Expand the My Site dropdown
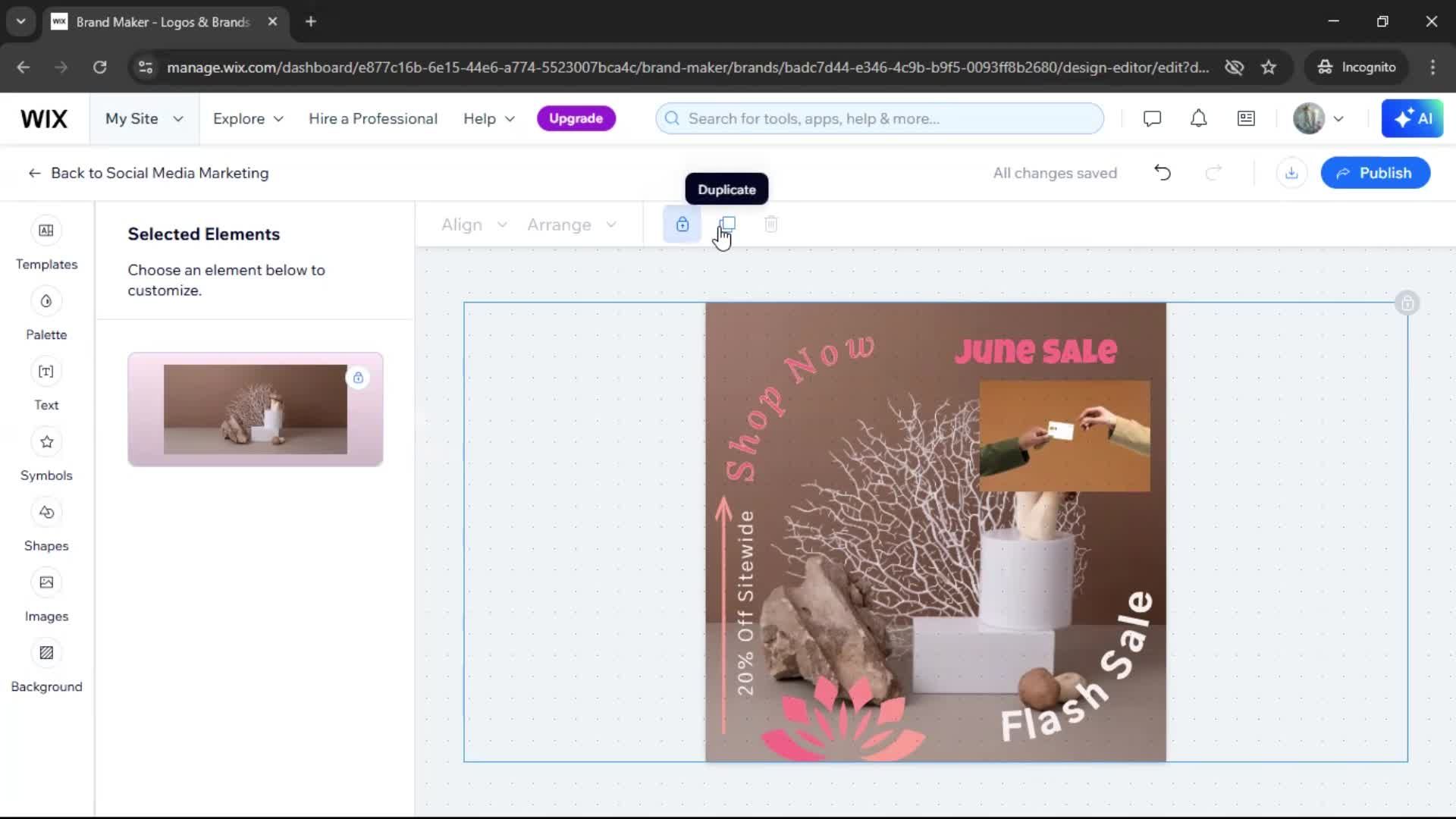The height and width of the screenshot is (819, 1456). 144,118
